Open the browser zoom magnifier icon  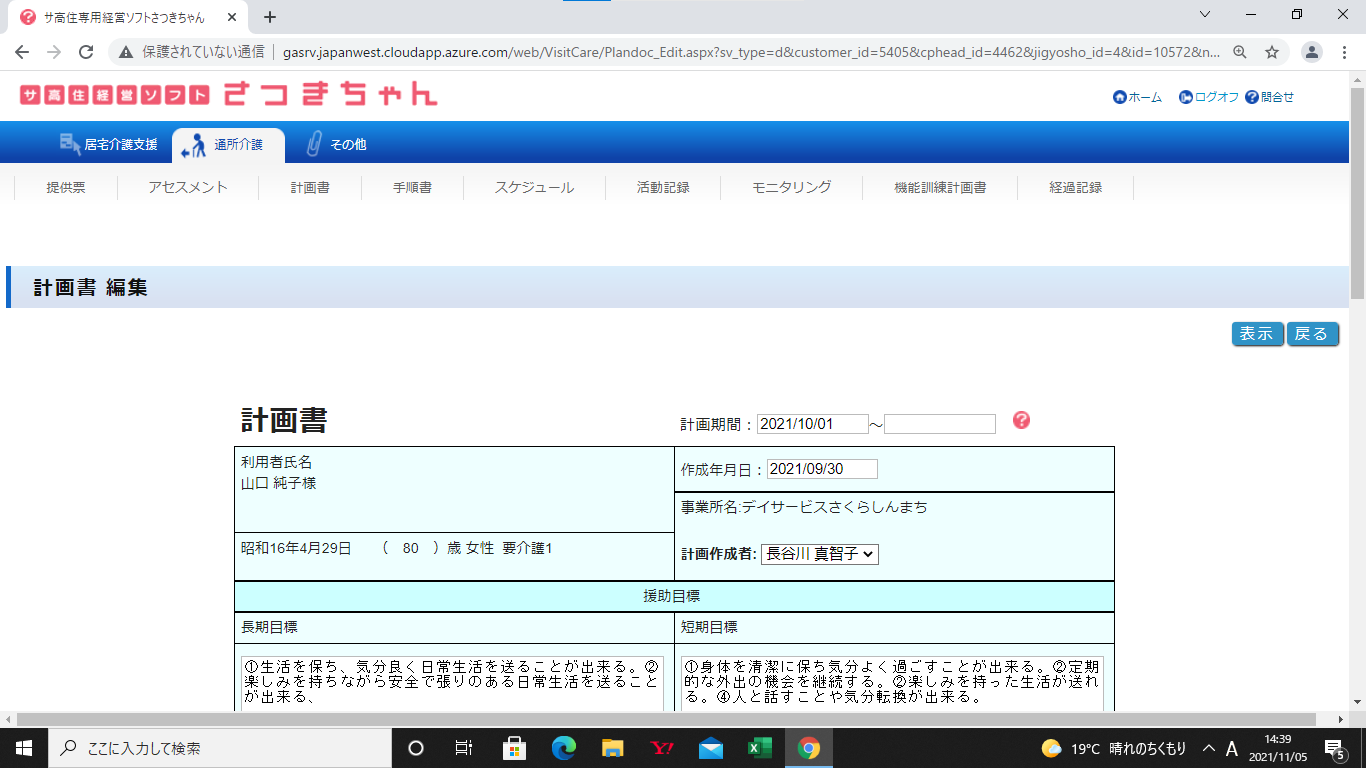tap(1240, 52)
